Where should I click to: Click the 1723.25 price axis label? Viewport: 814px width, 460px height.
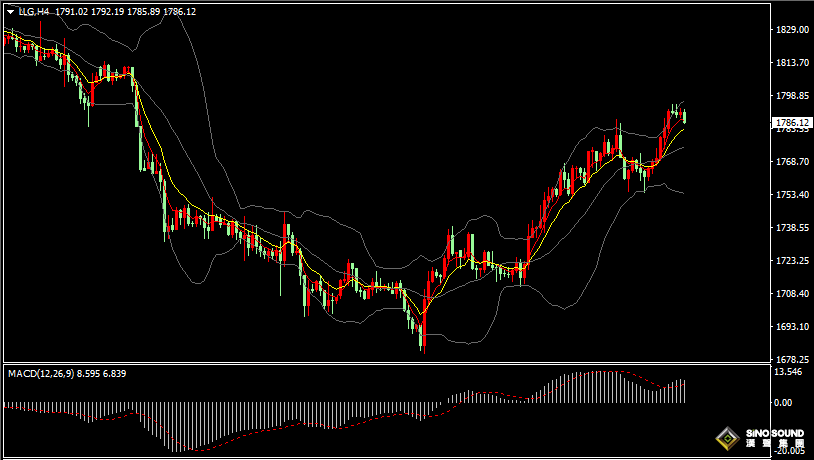[x=793, y=260]
